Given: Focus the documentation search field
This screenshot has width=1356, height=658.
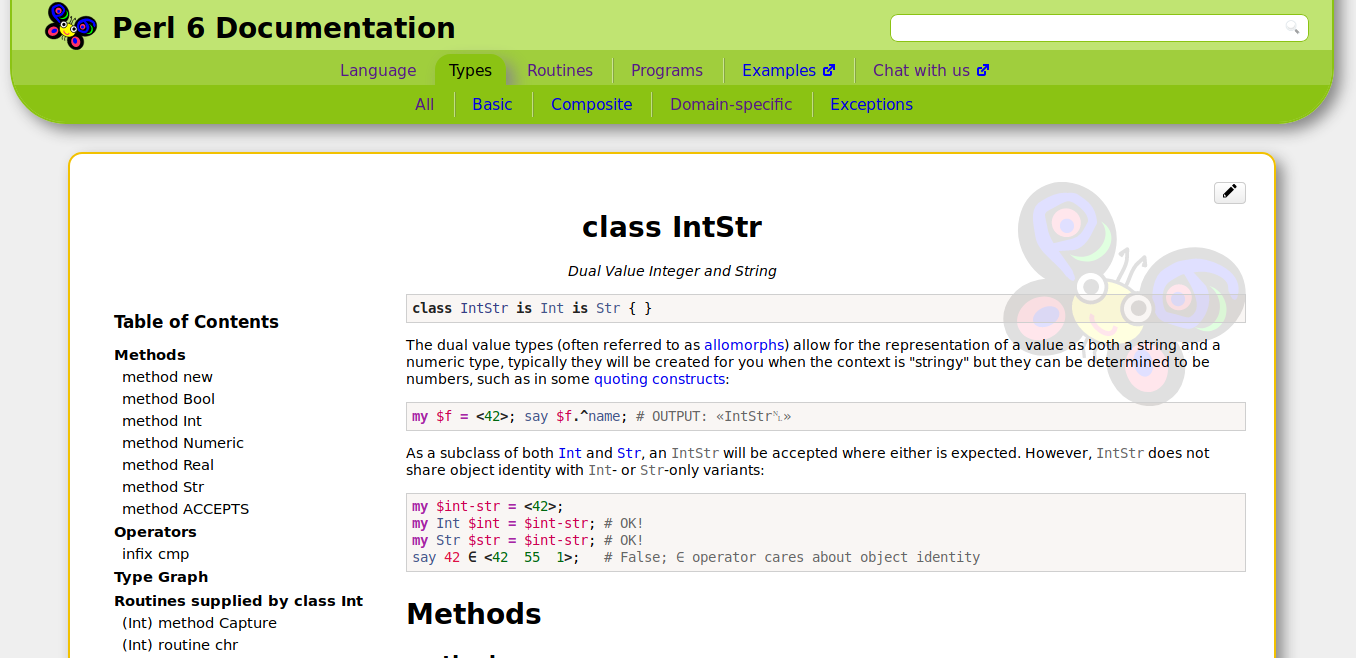Looking at the screenshot, I should pos(1099,28).
